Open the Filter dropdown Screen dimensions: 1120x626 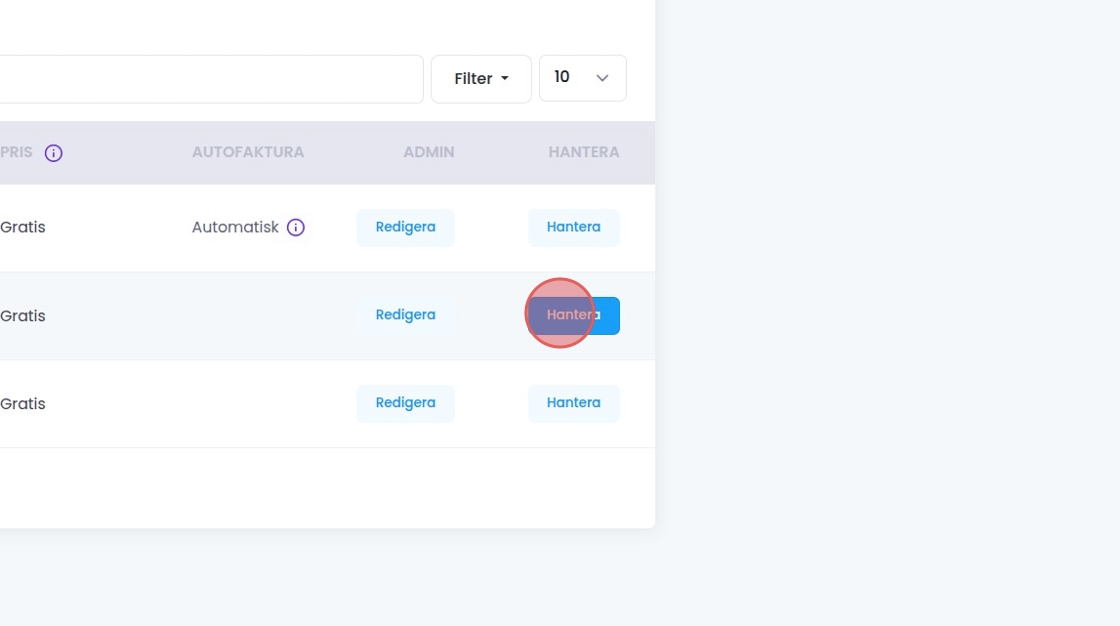[x=481, y=79]
